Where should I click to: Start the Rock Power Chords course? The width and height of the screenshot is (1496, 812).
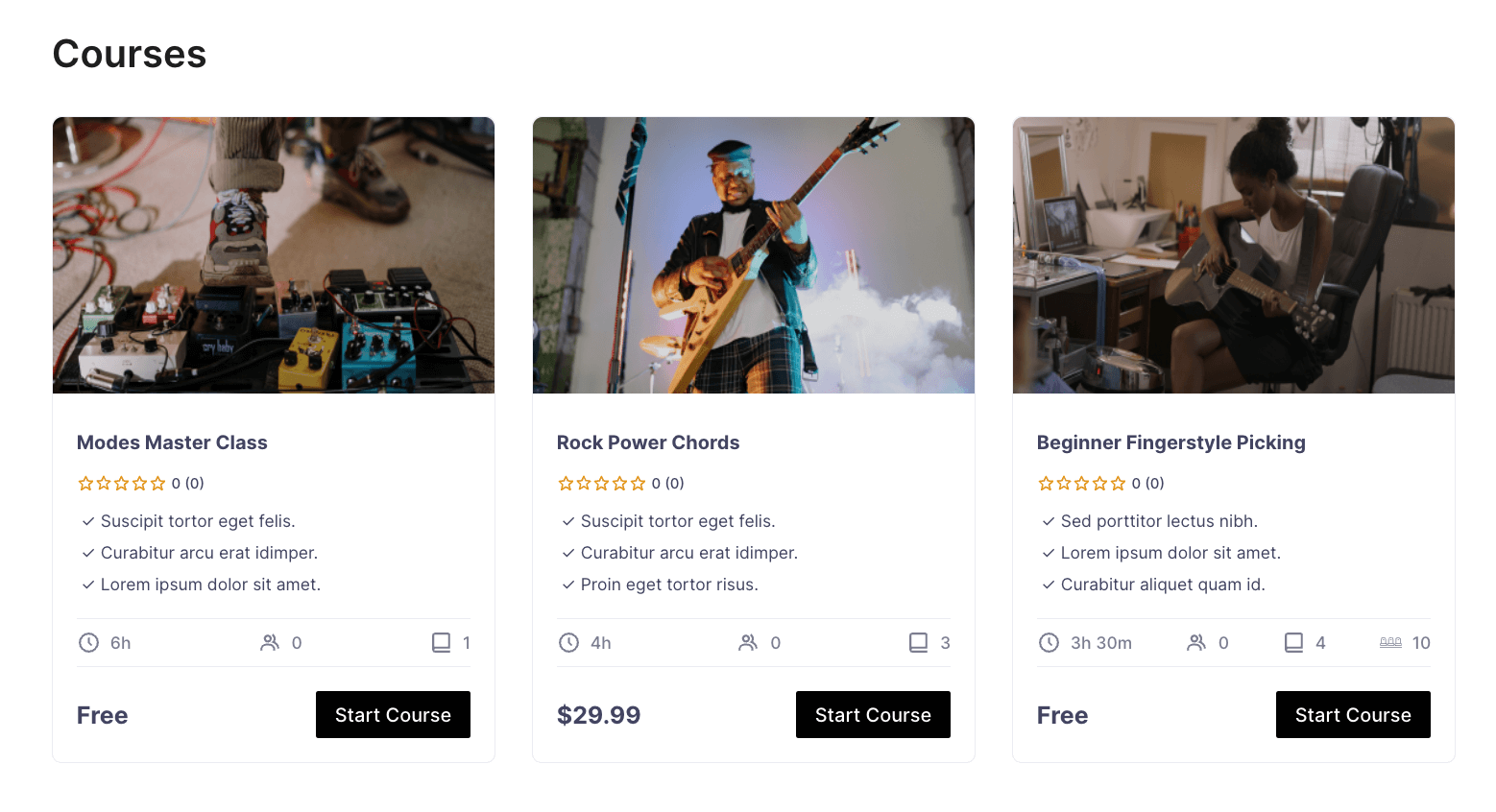[872, 714]
